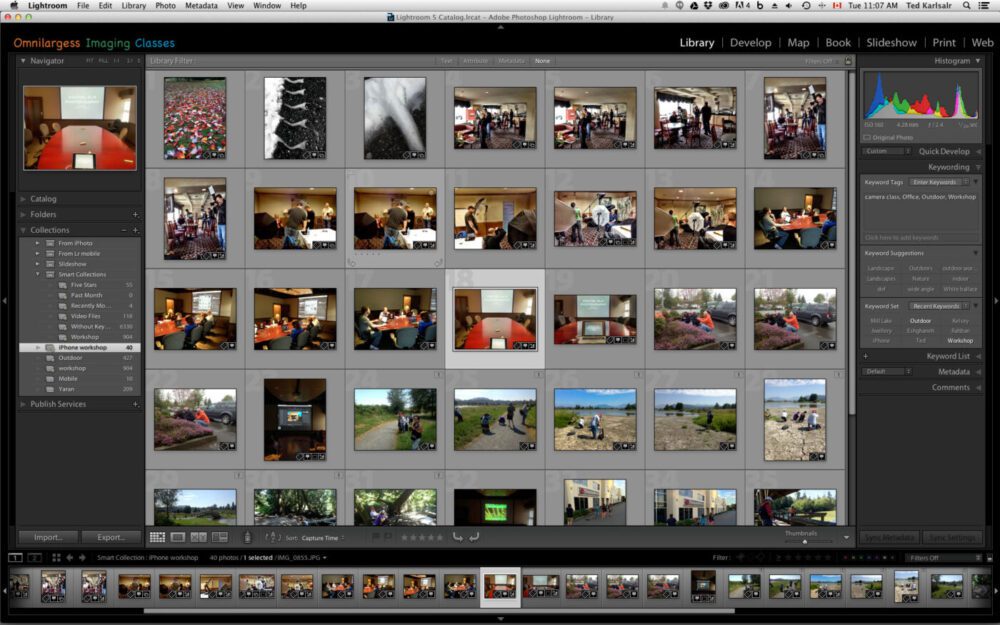The width and height of the screenshot is (1000, 625).
Task: Open the Map module
Action: 798,43
